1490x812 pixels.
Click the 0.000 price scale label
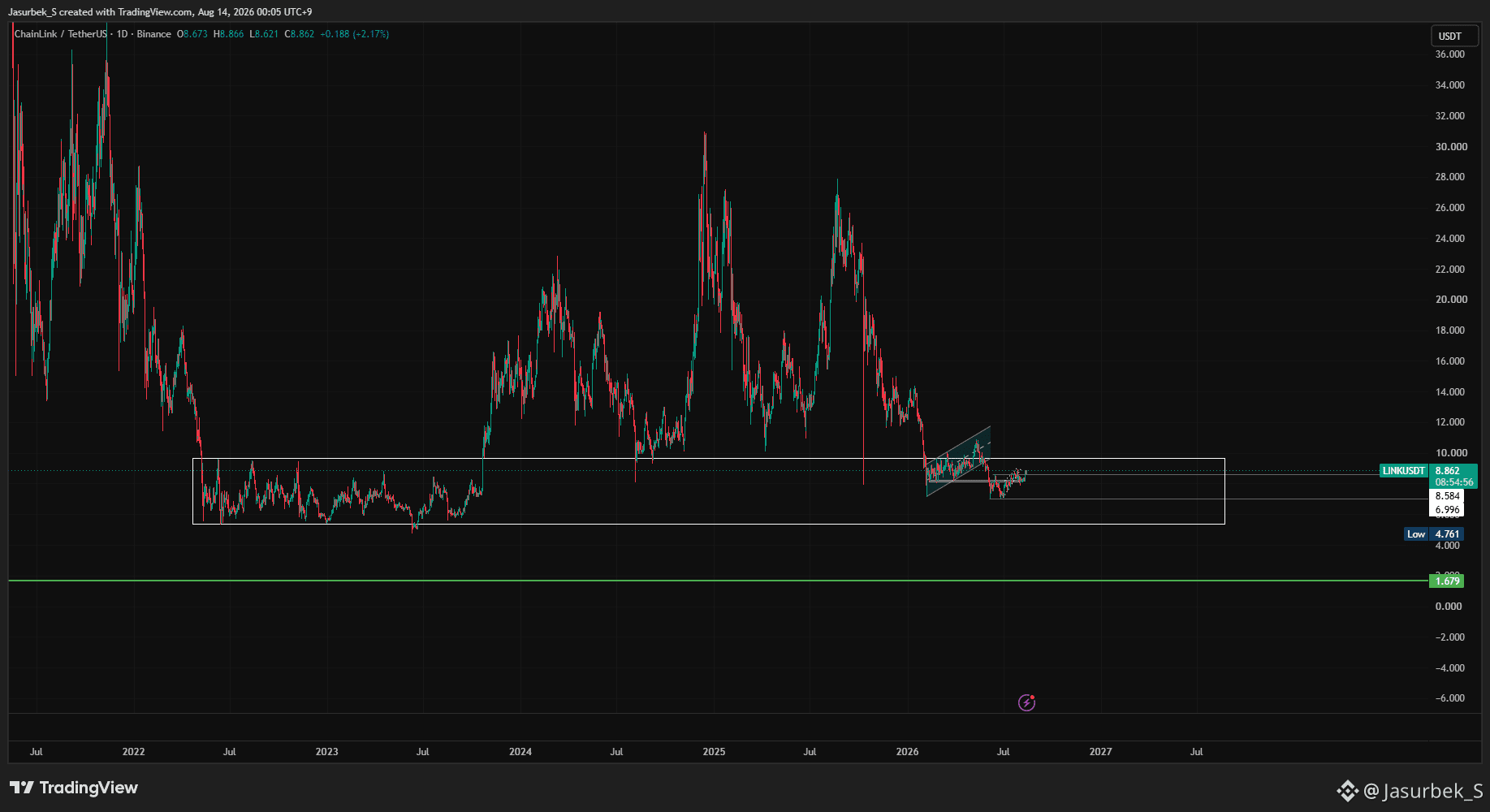tap(1449, 607)
